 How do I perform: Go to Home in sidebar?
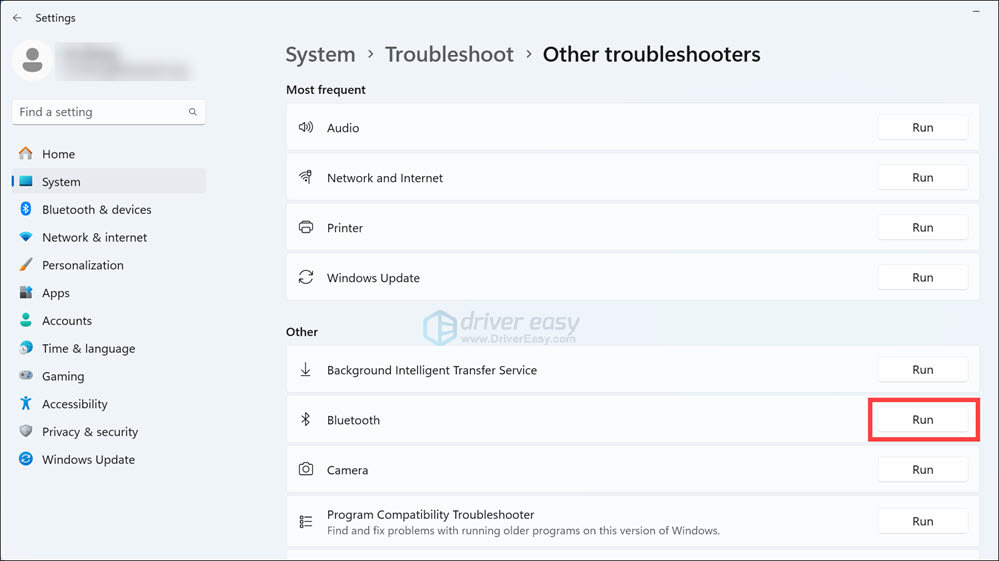(x=58, y=154)
